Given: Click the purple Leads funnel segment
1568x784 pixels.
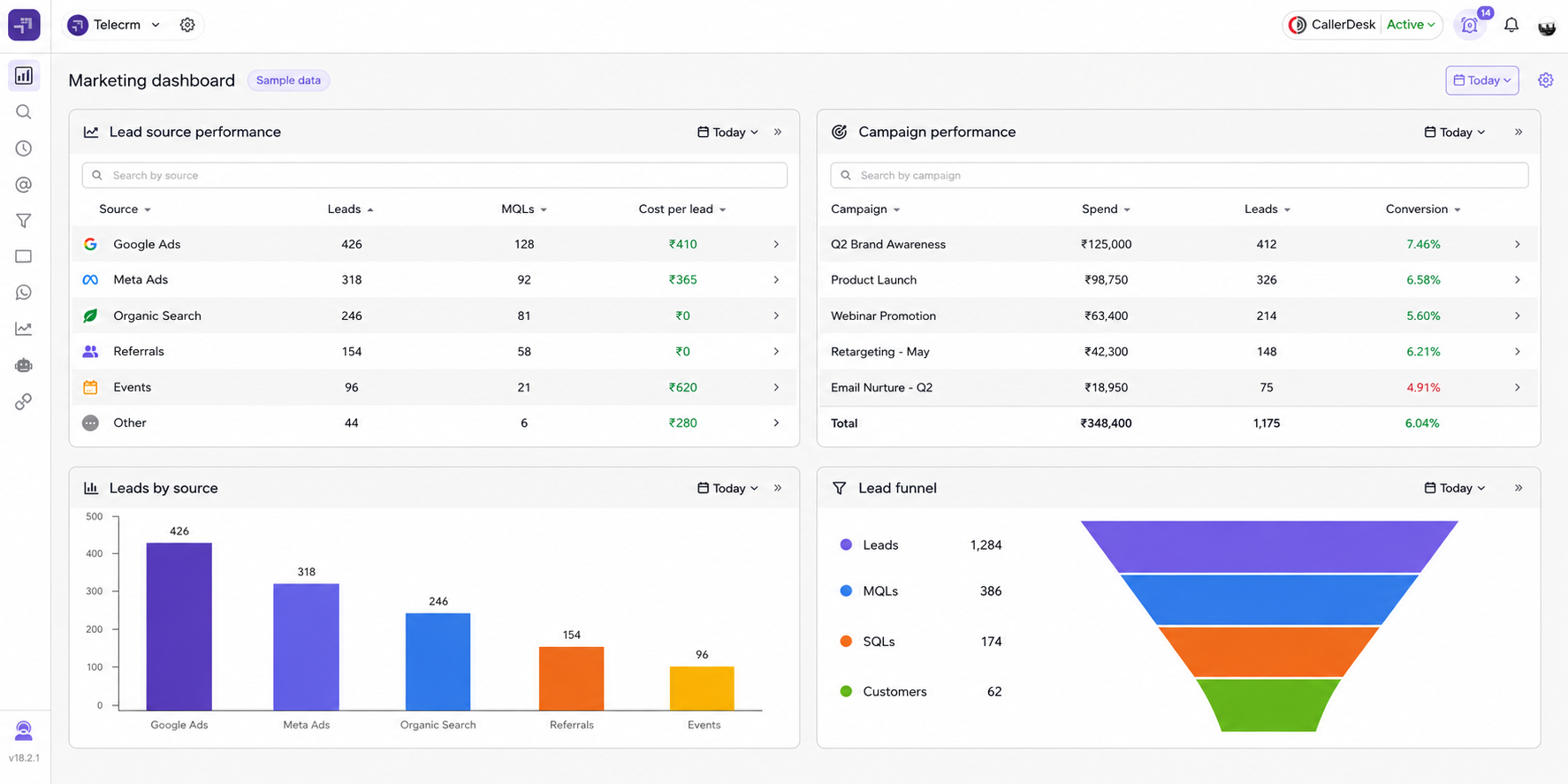Looking at the screenshot, I should 1268,546.
